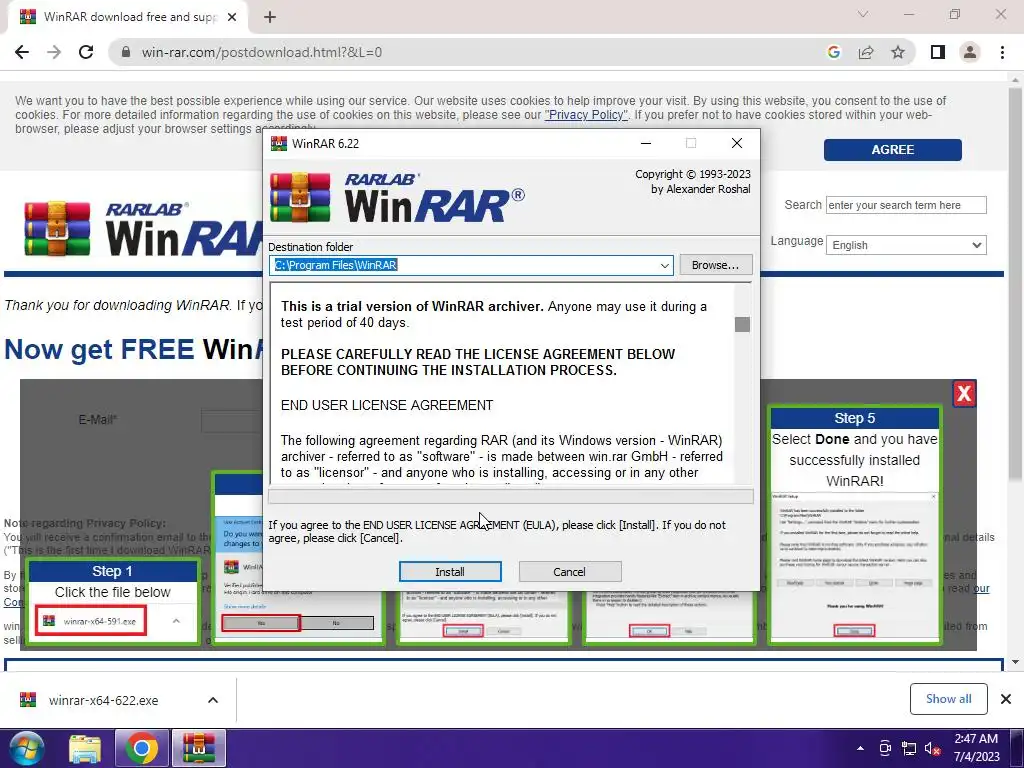Open File Explorer from the taskbar
The height and width of the screenshot is (768, 1024).
(85, 748)
